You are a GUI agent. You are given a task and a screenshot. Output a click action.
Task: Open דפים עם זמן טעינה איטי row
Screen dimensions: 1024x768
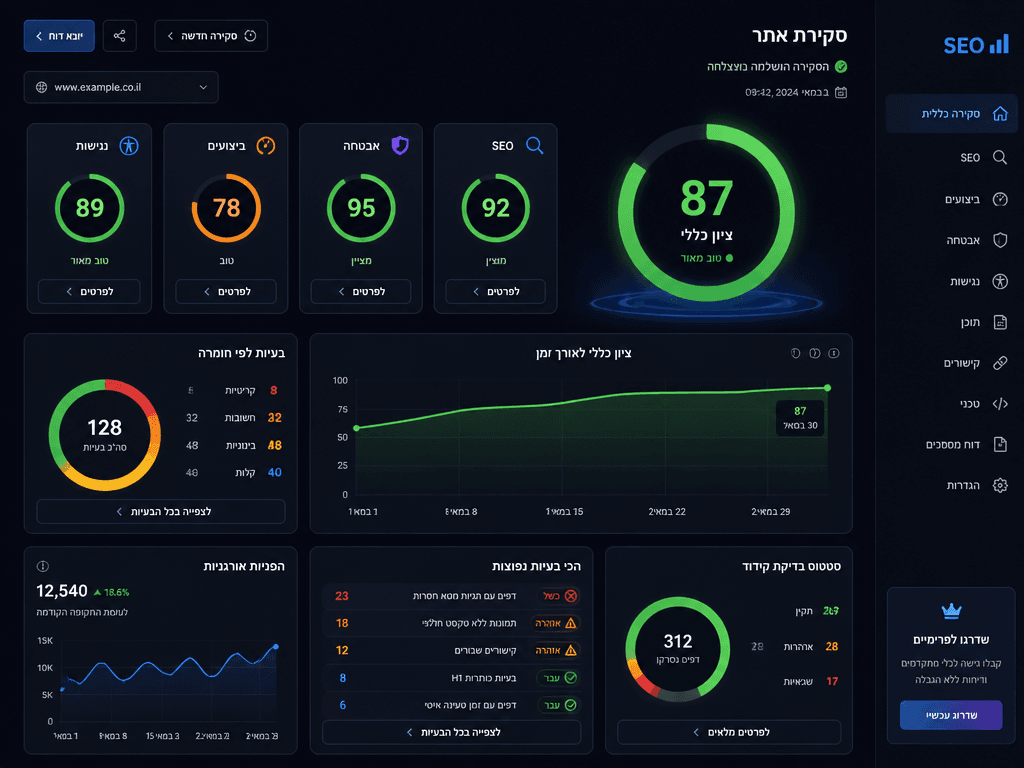pos(452,705)
